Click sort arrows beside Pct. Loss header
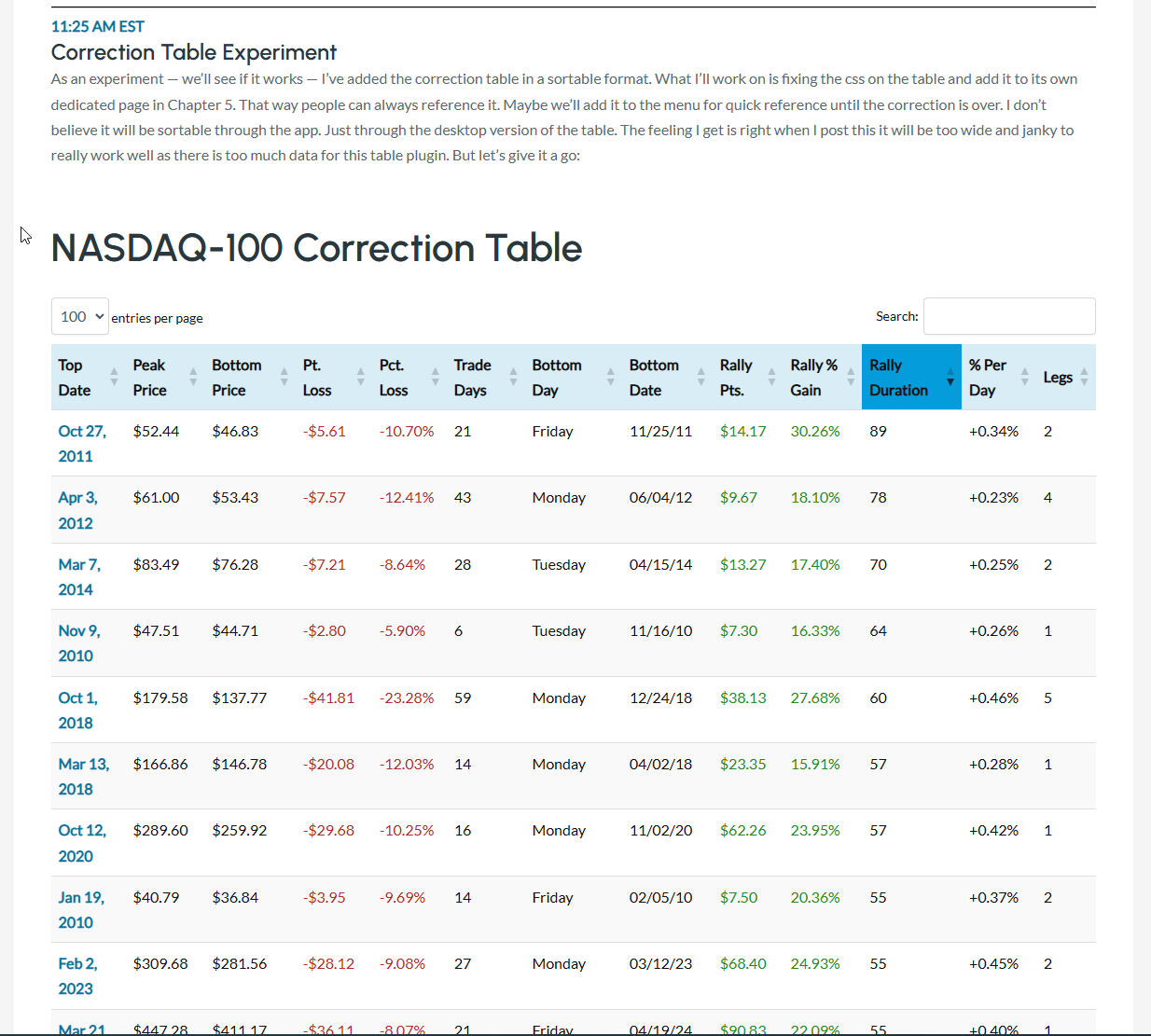The image size is (1151, 1036). pyautogui.click(x=435, y=378)
